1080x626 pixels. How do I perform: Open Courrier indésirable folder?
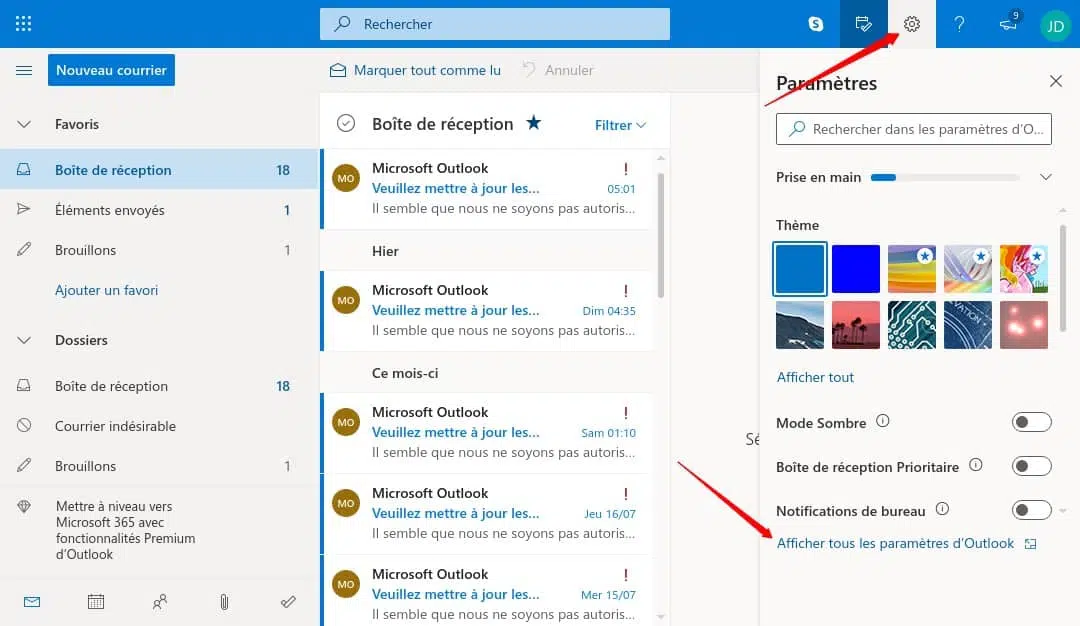point(115,426)
